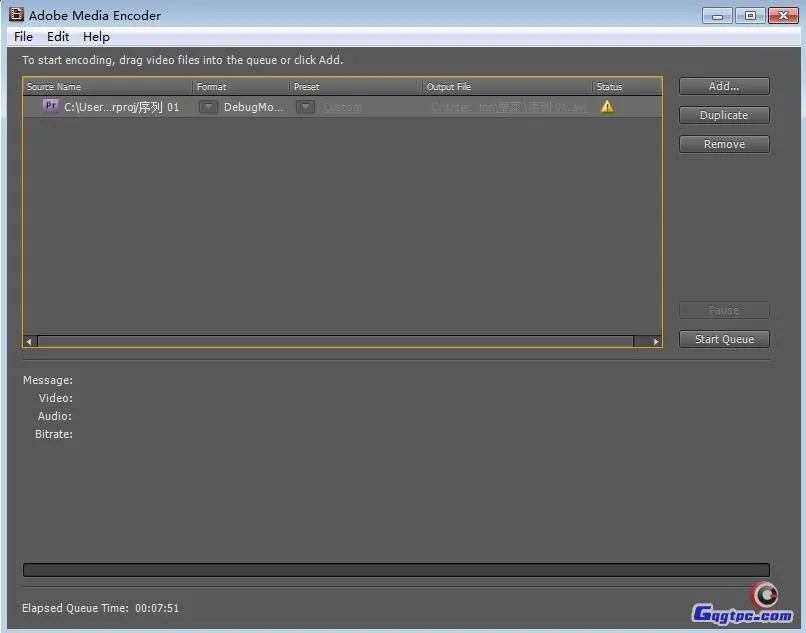Minimize the Adobe Media Encoder window

coord(717,15)
